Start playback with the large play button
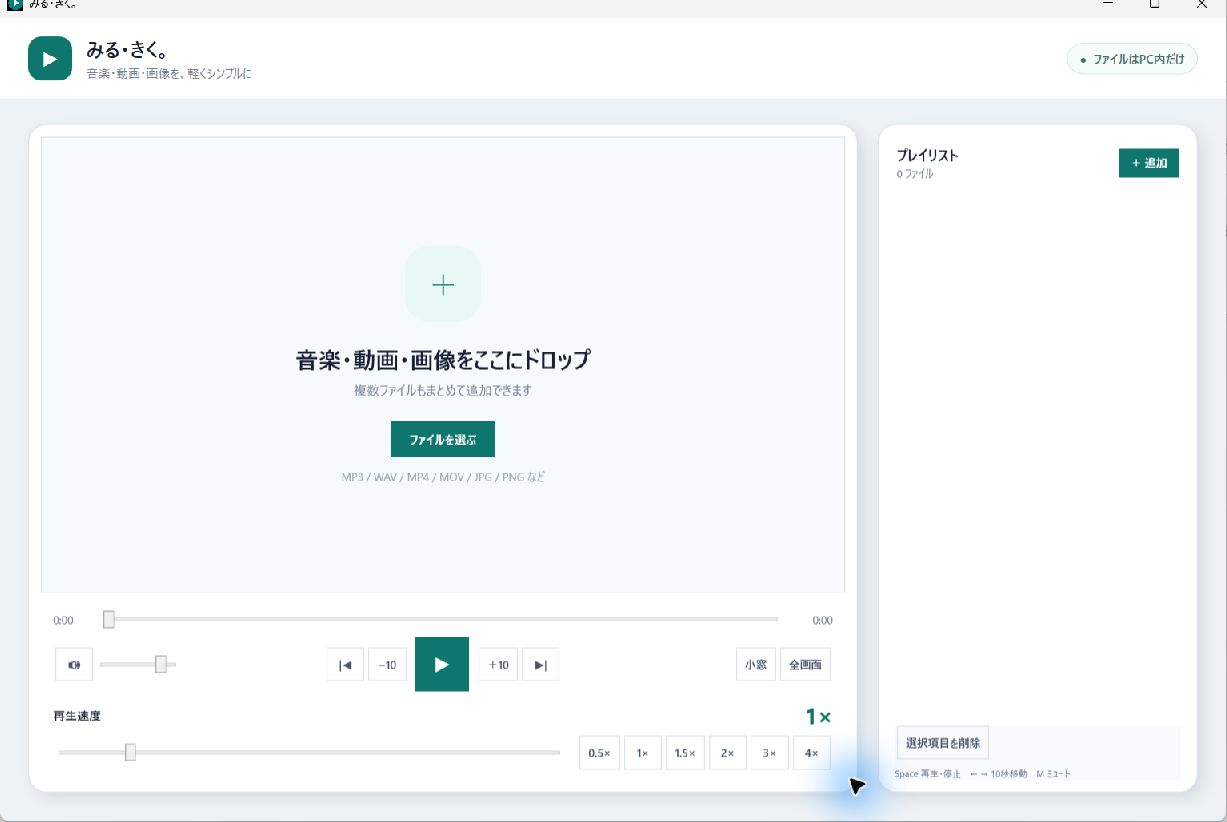 pos(442,664)
